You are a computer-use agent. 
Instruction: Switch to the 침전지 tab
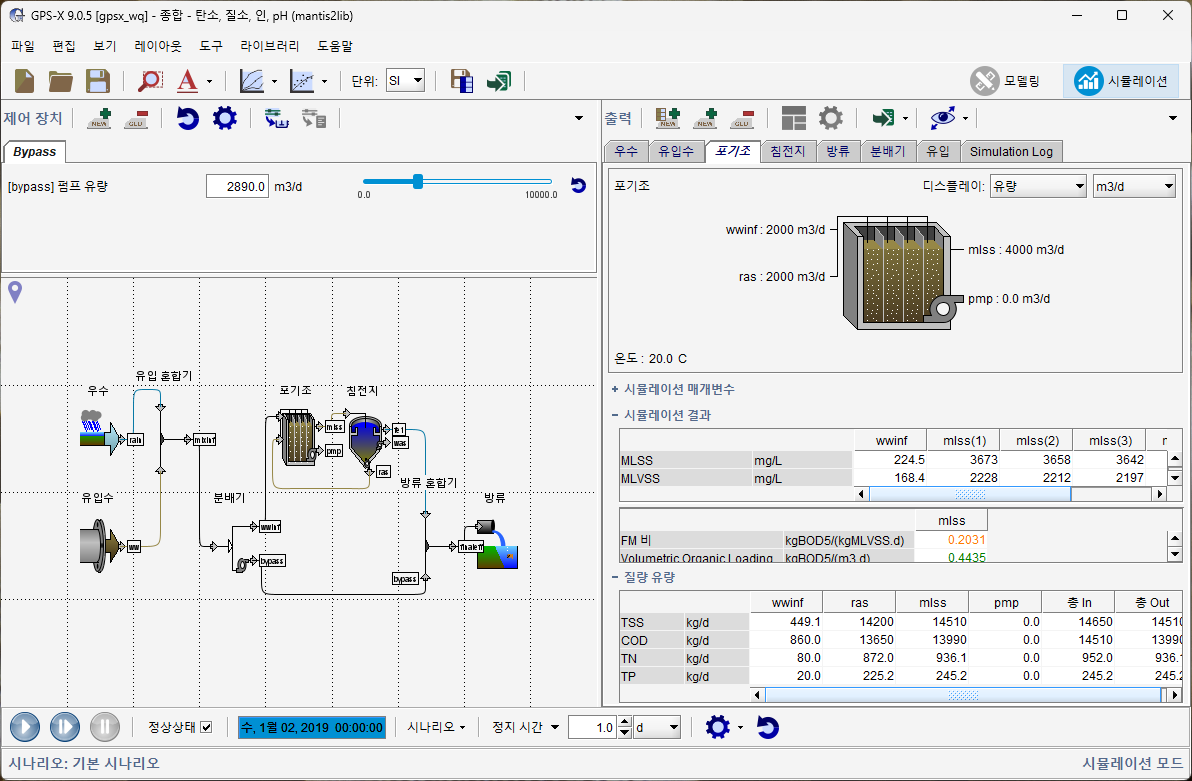click(787, 151)
